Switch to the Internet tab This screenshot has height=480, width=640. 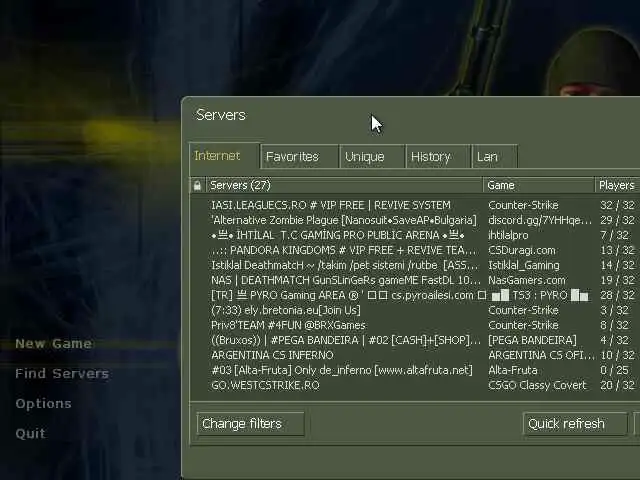click(224, 156)
